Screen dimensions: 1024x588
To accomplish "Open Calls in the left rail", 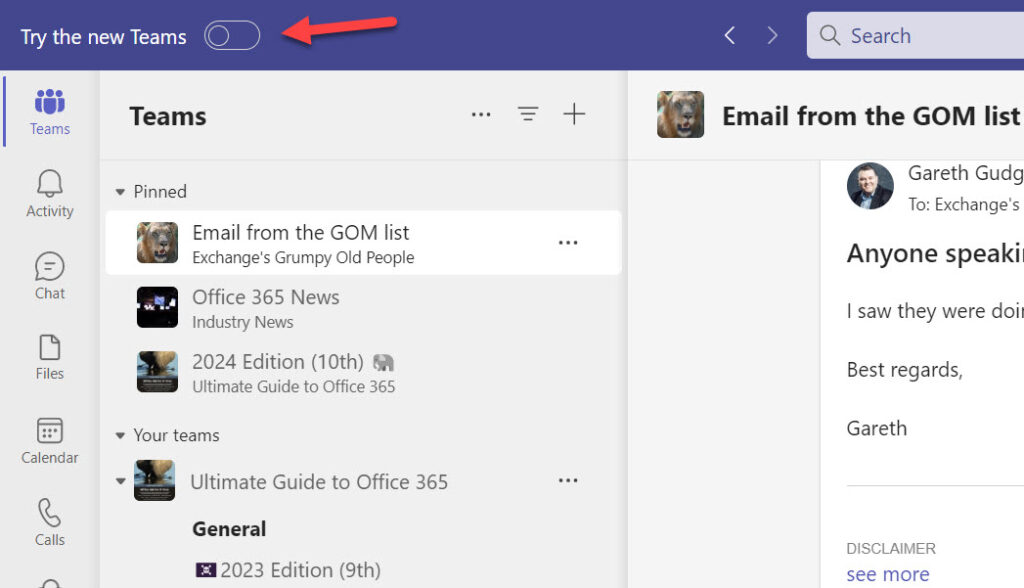I will tap(50, 523).
